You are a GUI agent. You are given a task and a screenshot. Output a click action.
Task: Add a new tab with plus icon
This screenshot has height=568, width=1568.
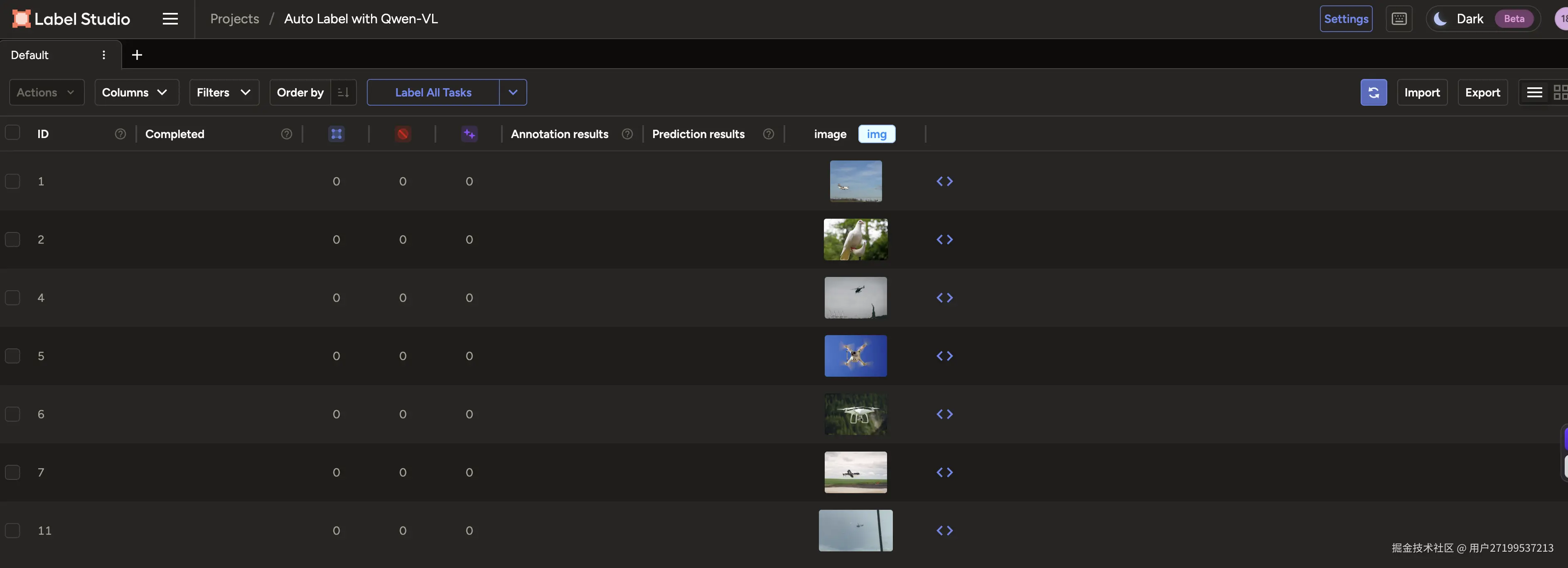[137, 55]
